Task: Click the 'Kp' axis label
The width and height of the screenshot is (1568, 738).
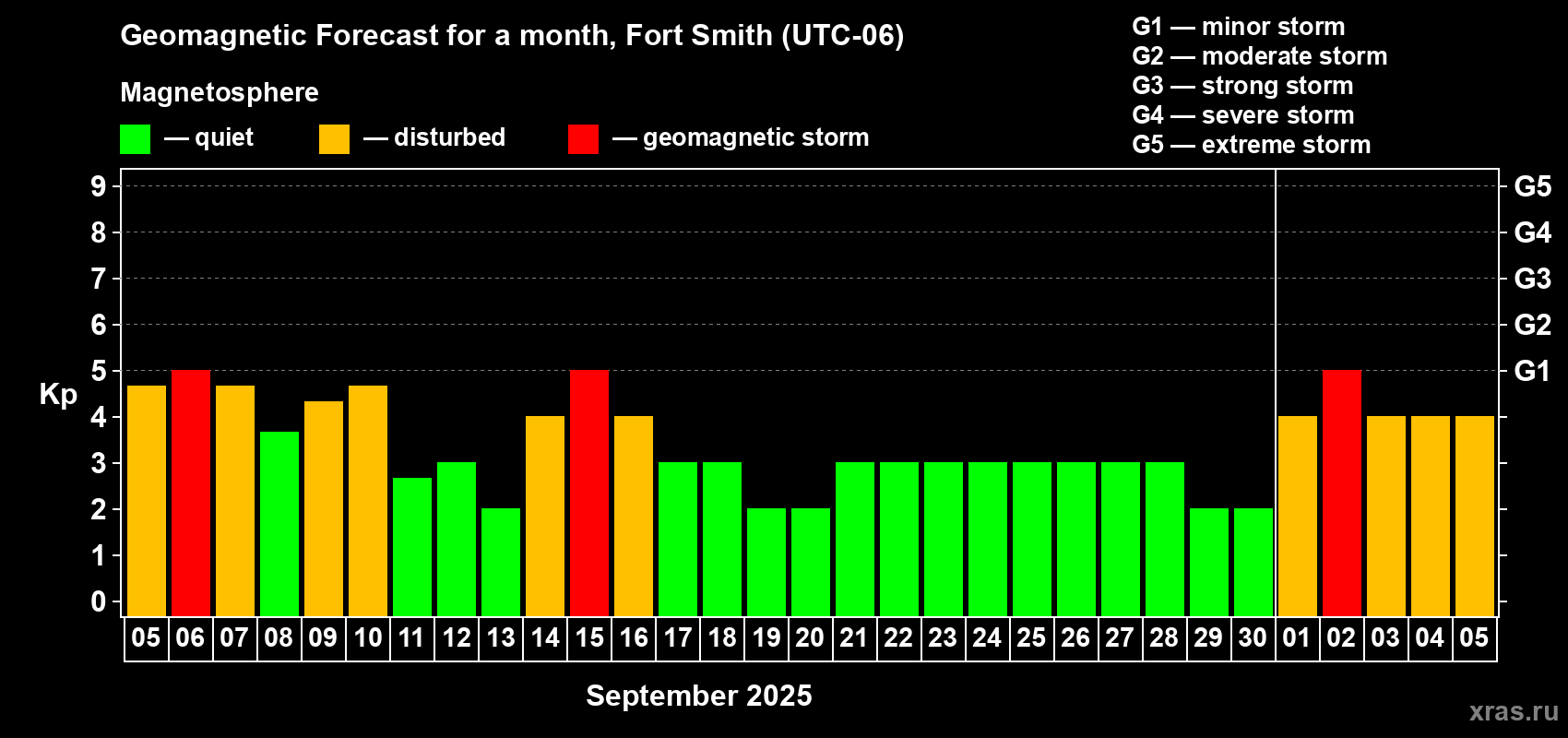Action: pyautogui.click(x=58, y=395)
